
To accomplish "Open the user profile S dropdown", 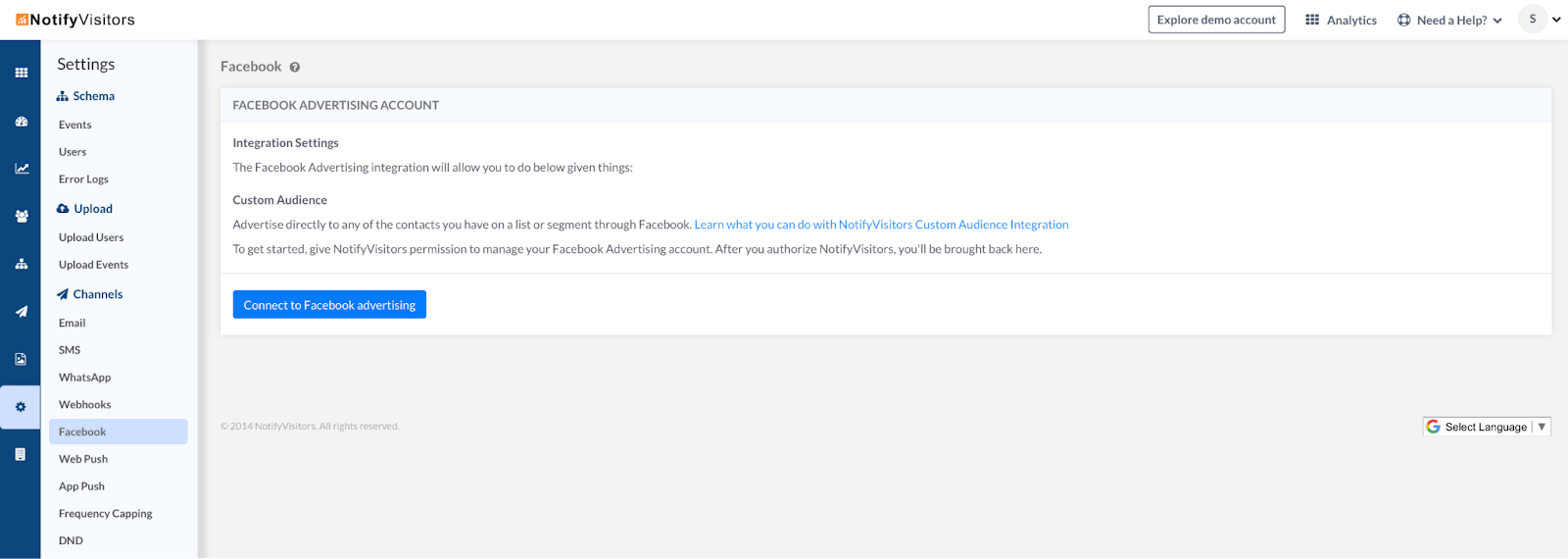I will (1540, 19).
